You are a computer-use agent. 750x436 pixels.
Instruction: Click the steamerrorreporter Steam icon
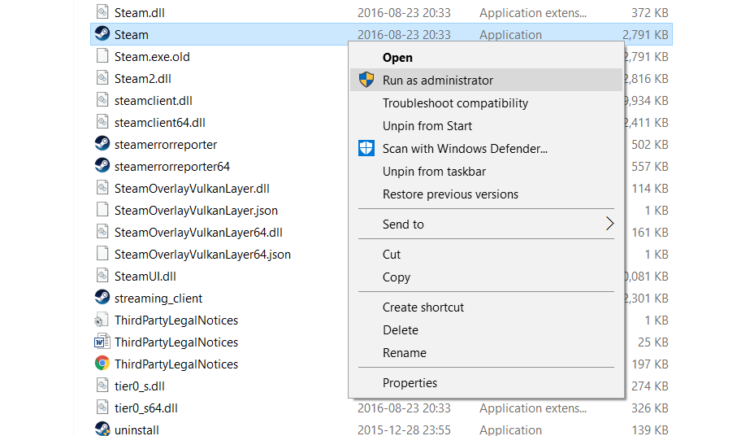click(102, 144)
